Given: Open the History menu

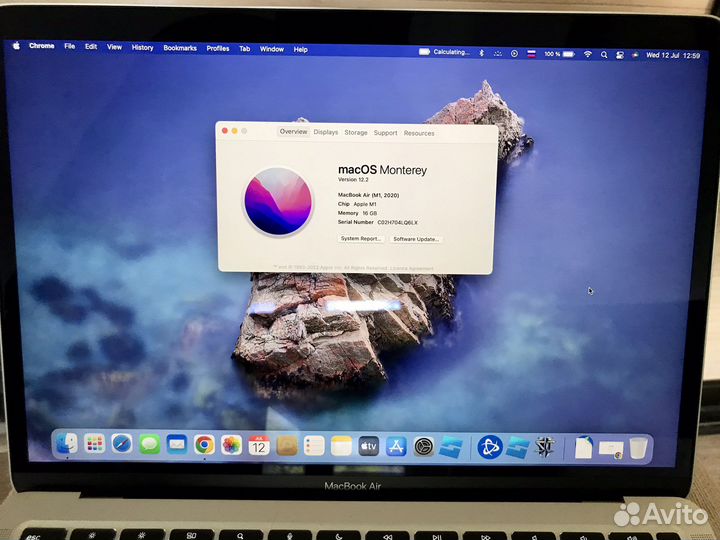Looking at the screenshot, I should 142,47.
